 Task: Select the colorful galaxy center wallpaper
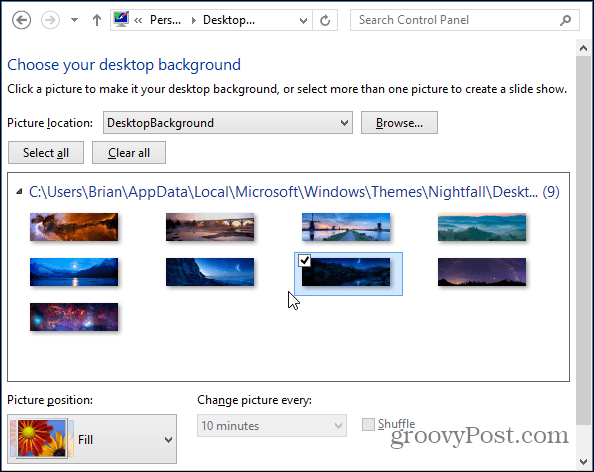74,317
